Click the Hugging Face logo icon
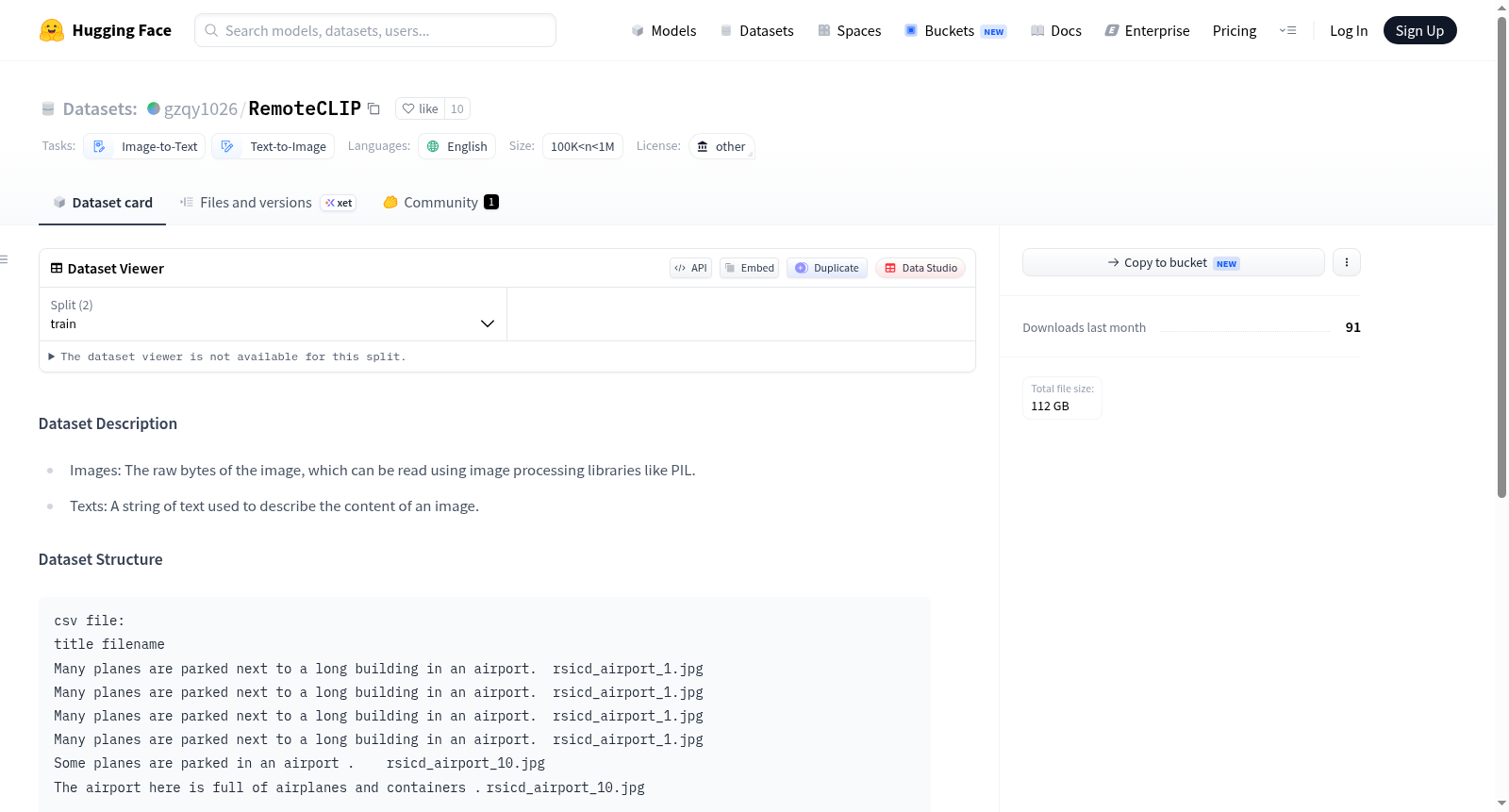Screen dimensions: 1509x812 [x=52, y=30]
